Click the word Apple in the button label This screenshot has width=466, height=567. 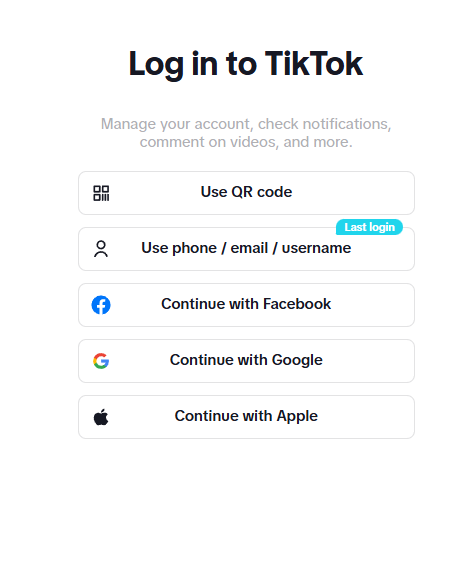[x=297, y=416]
